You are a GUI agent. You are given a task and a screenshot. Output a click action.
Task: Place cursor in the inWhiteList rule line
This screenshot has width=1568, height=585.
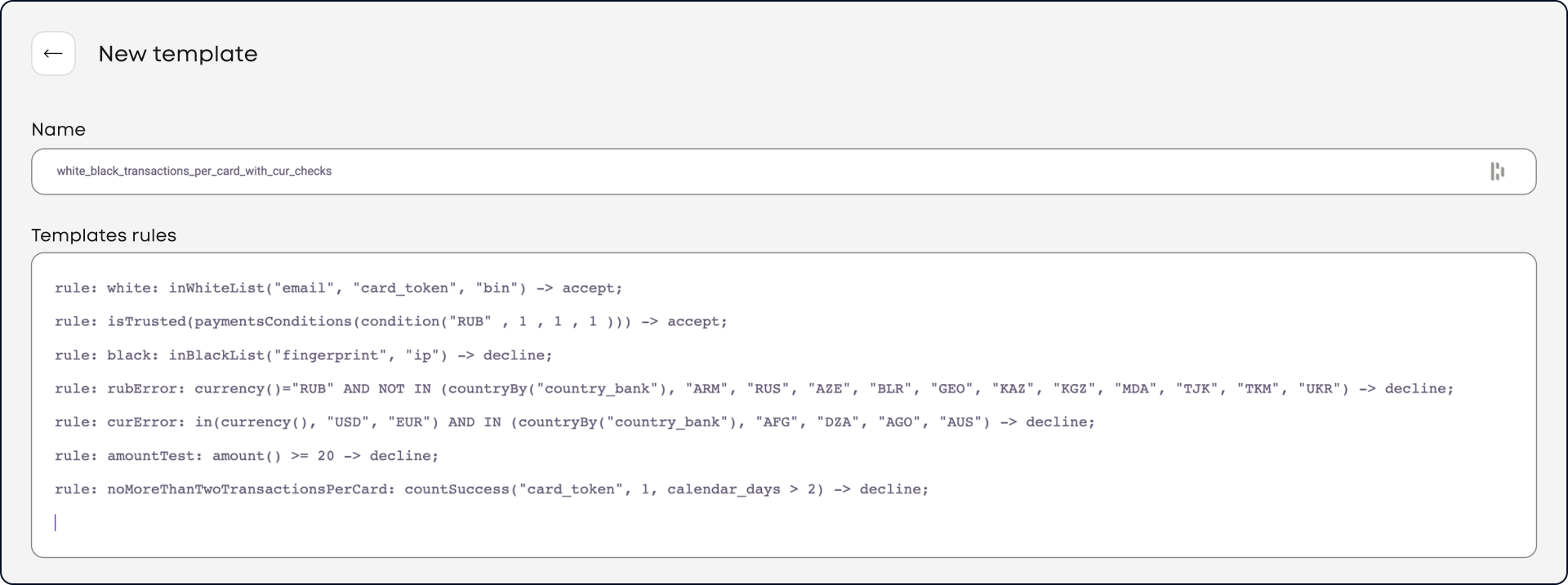pos(338,288)
